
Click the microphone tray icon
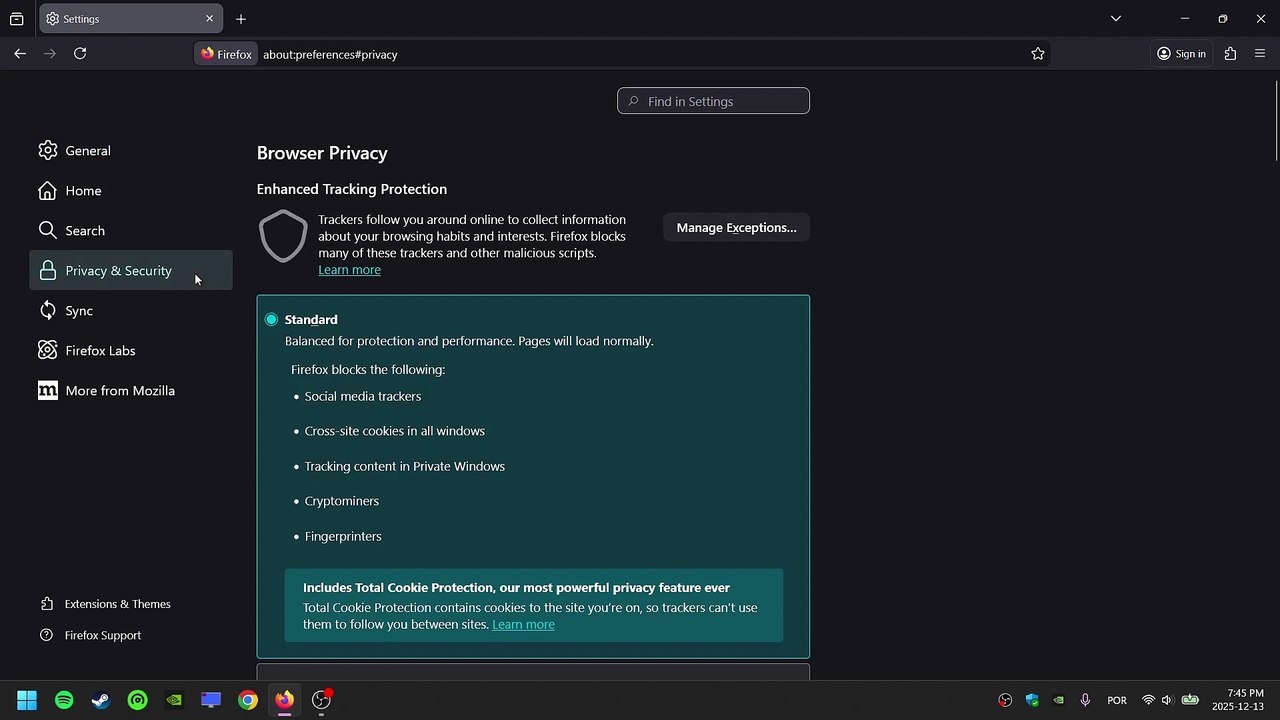pyautogui.click(x=1085, y=700)
